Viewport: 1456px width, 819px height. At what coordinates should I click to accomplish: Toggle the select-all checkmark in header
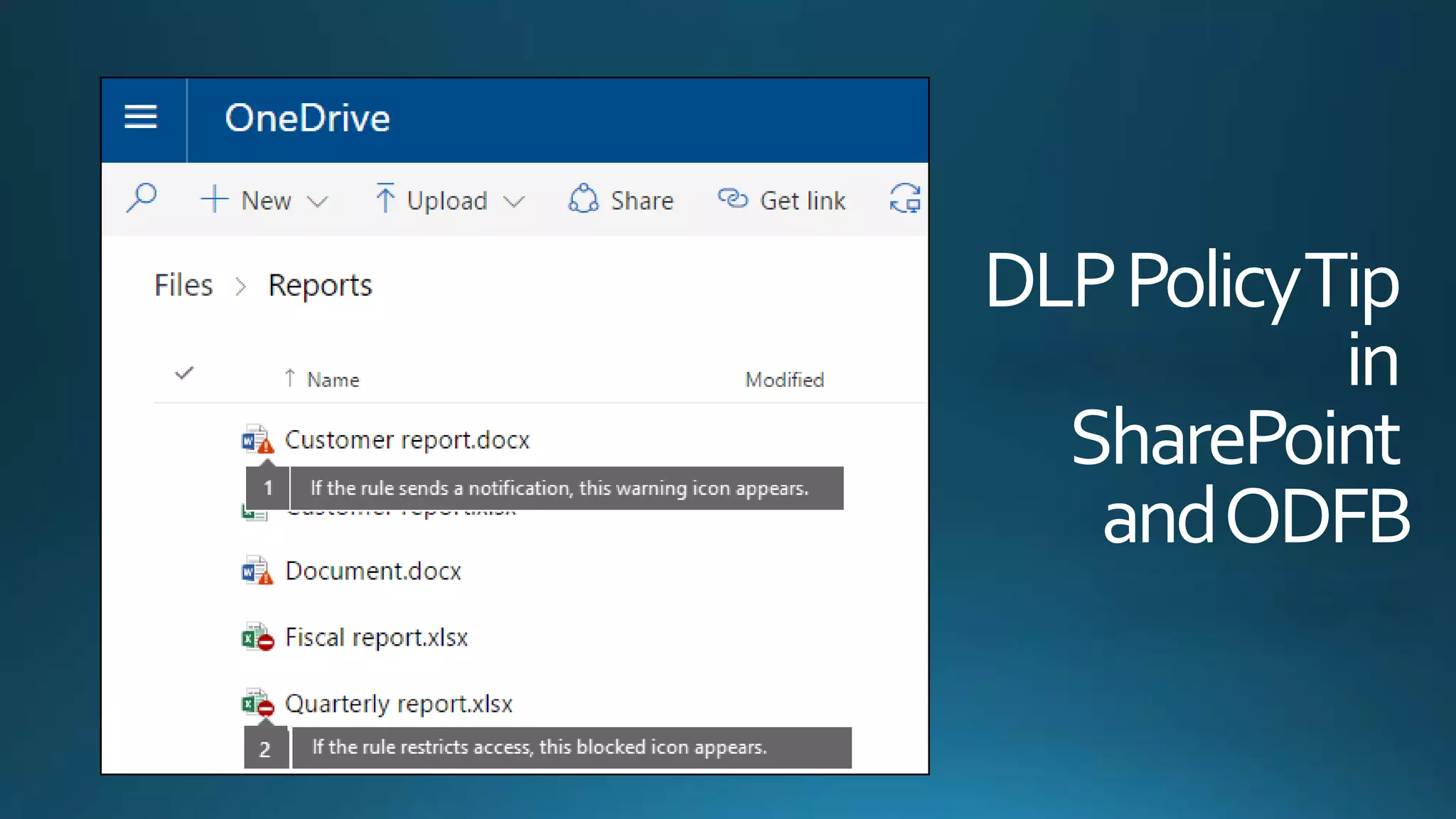184,373
